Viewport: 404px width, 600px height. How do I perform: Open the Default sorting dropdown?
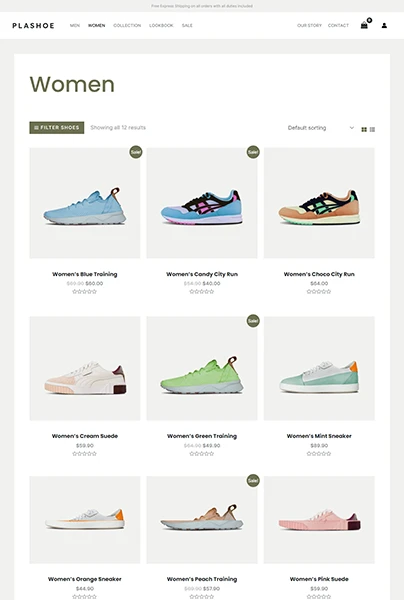point(321,128)
